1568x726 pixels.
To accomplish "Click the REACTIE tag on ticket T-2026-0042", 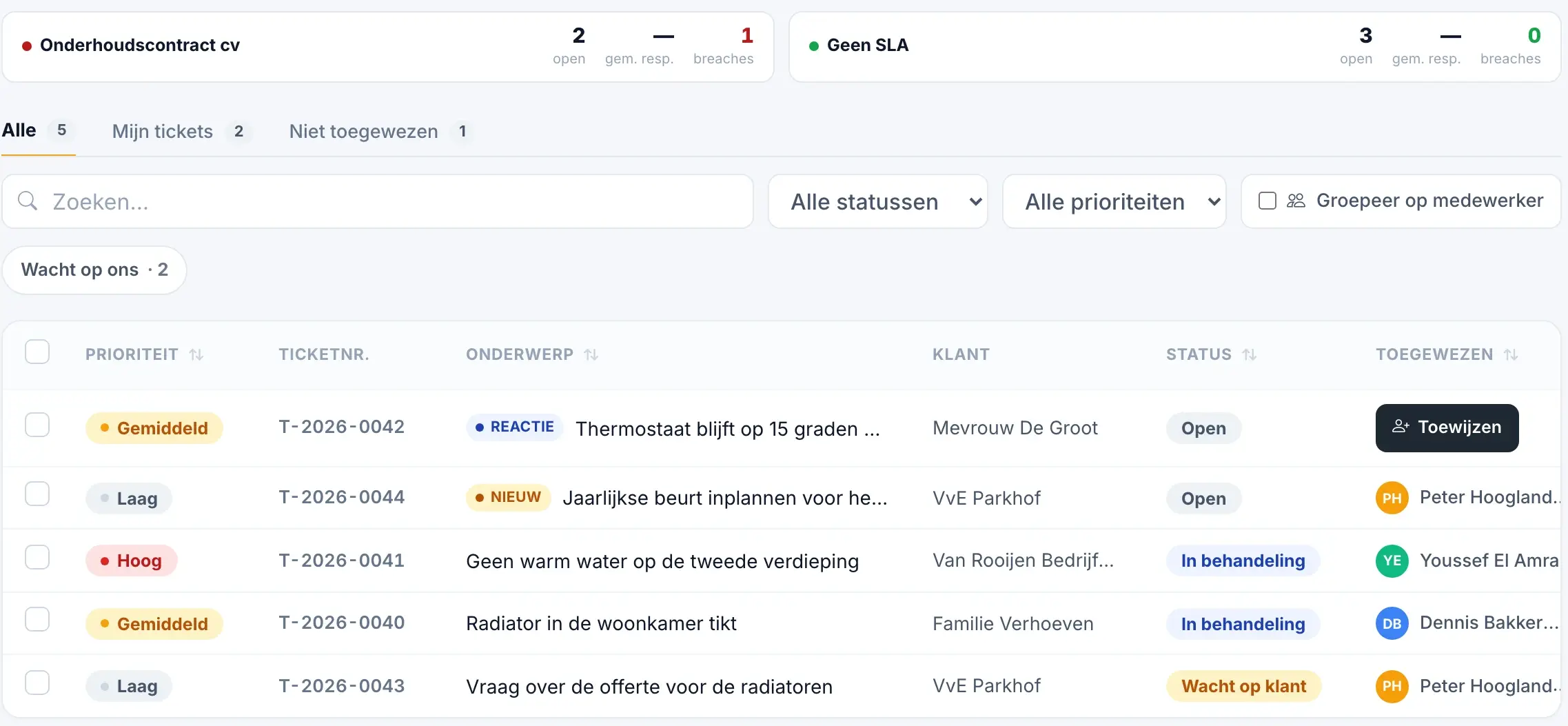I will coord(514,427).
